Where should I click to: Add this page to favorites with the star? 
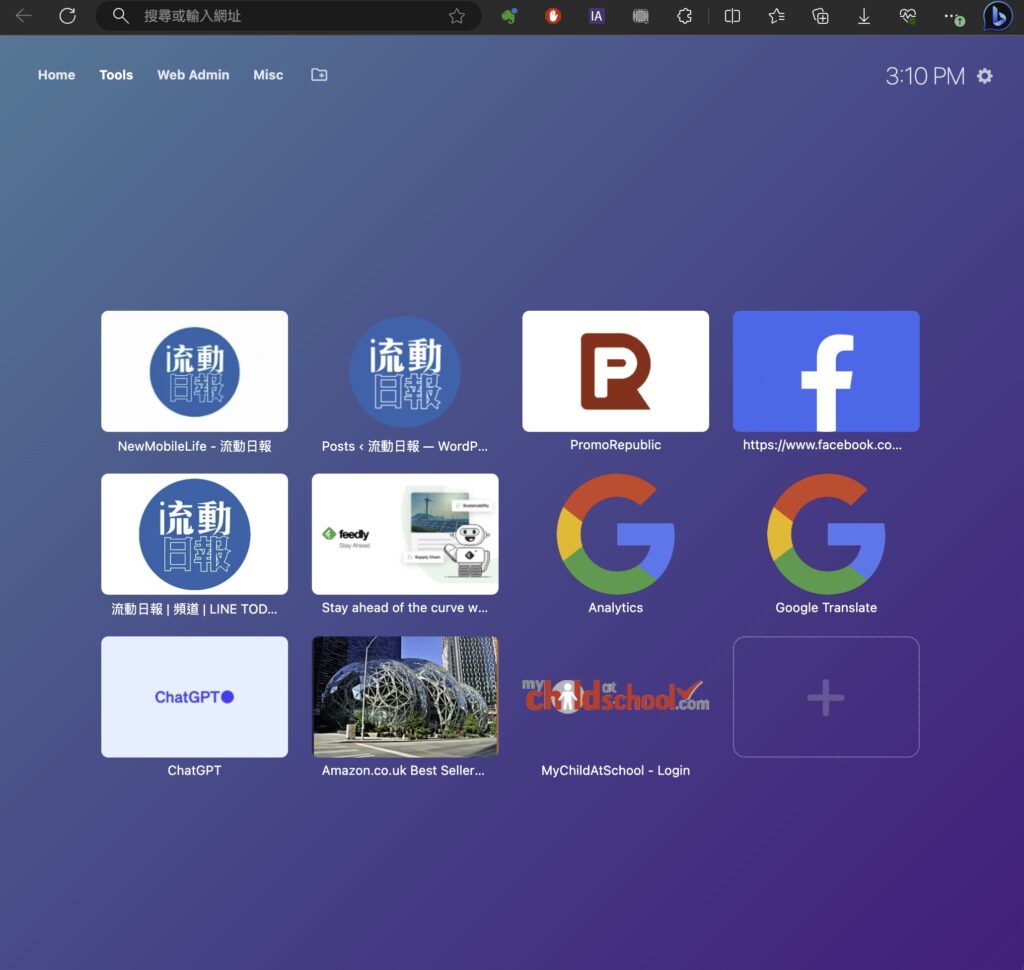click(456, 16)
